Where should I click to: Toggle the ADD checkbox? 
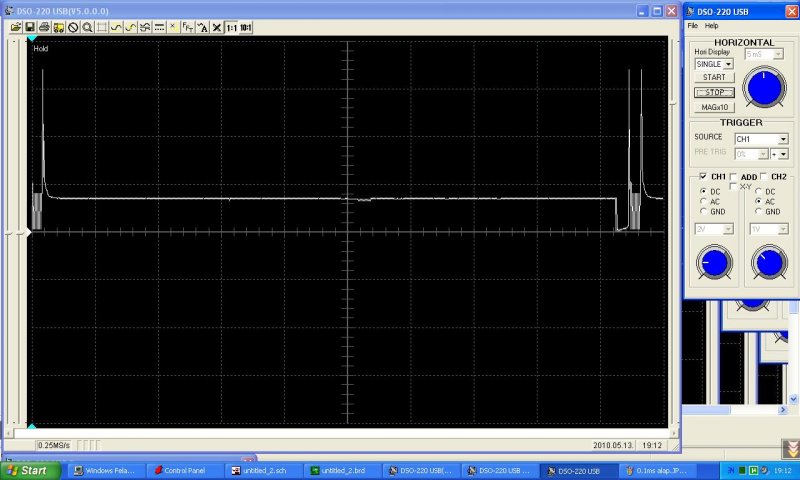(x=733, y=176)
